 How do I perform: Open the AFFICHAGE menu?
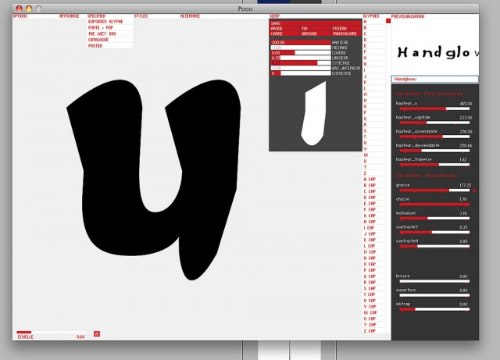tap(69, 16)
